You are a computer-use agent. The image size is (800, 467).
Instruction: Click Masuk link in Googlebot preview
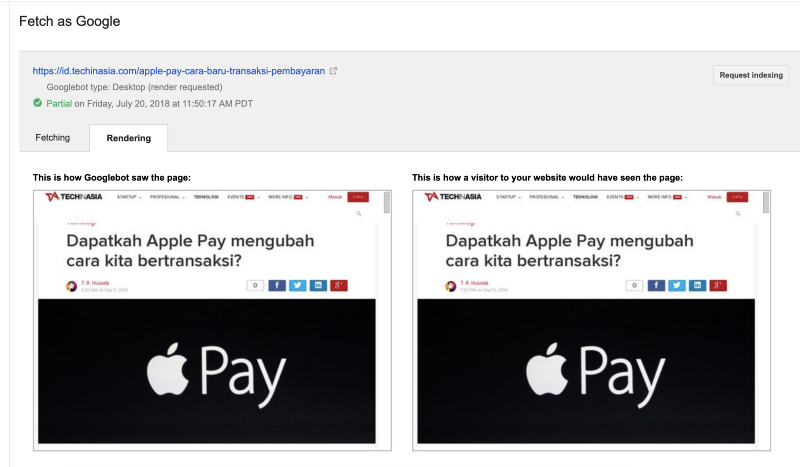tap(335, 197)
